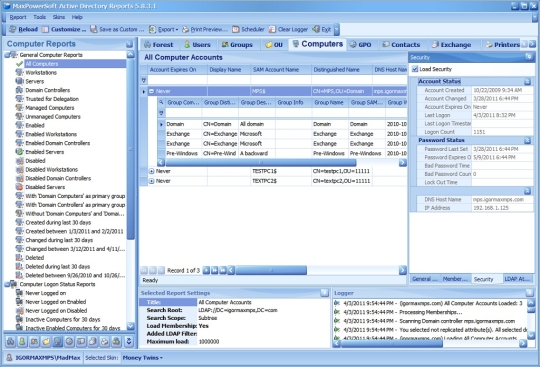Open the General tab in details pane

pos(424,279)
